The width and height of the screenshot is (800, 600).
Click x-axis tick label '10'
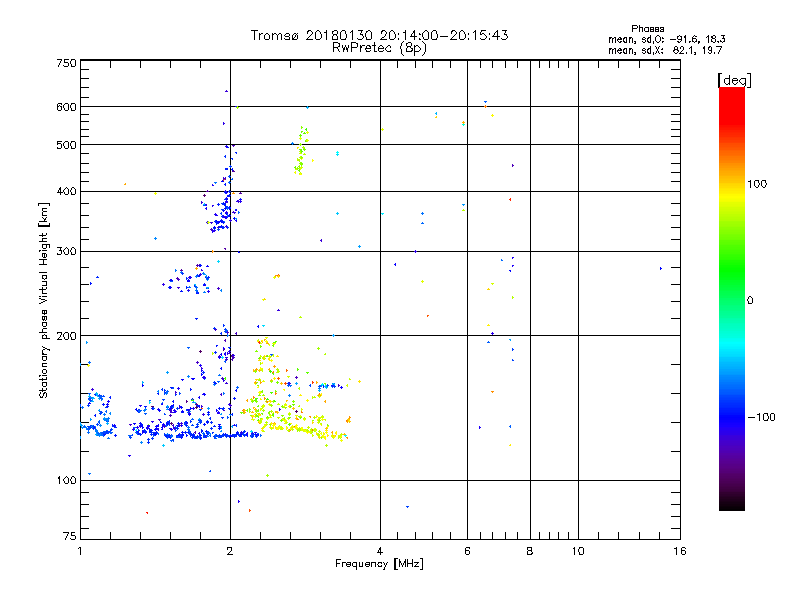(578, 551)
